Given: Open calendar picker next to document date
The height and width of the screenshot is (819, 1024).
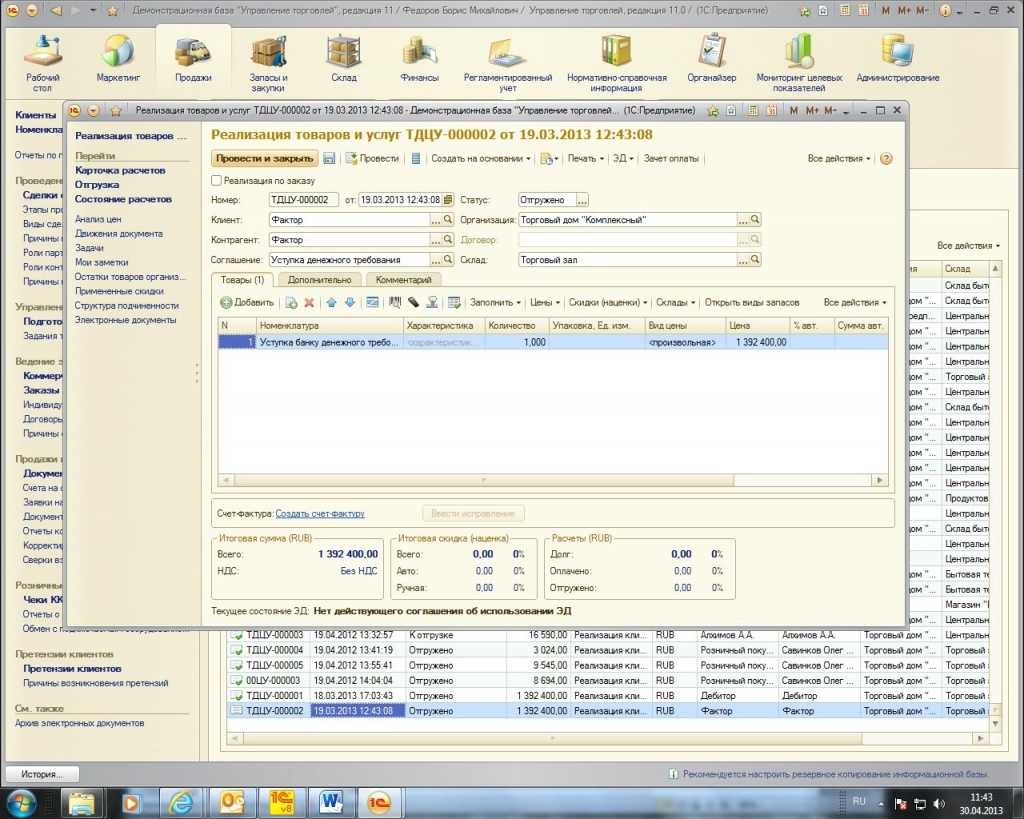Looking at the screenshot, I should (x=447, y=200).
